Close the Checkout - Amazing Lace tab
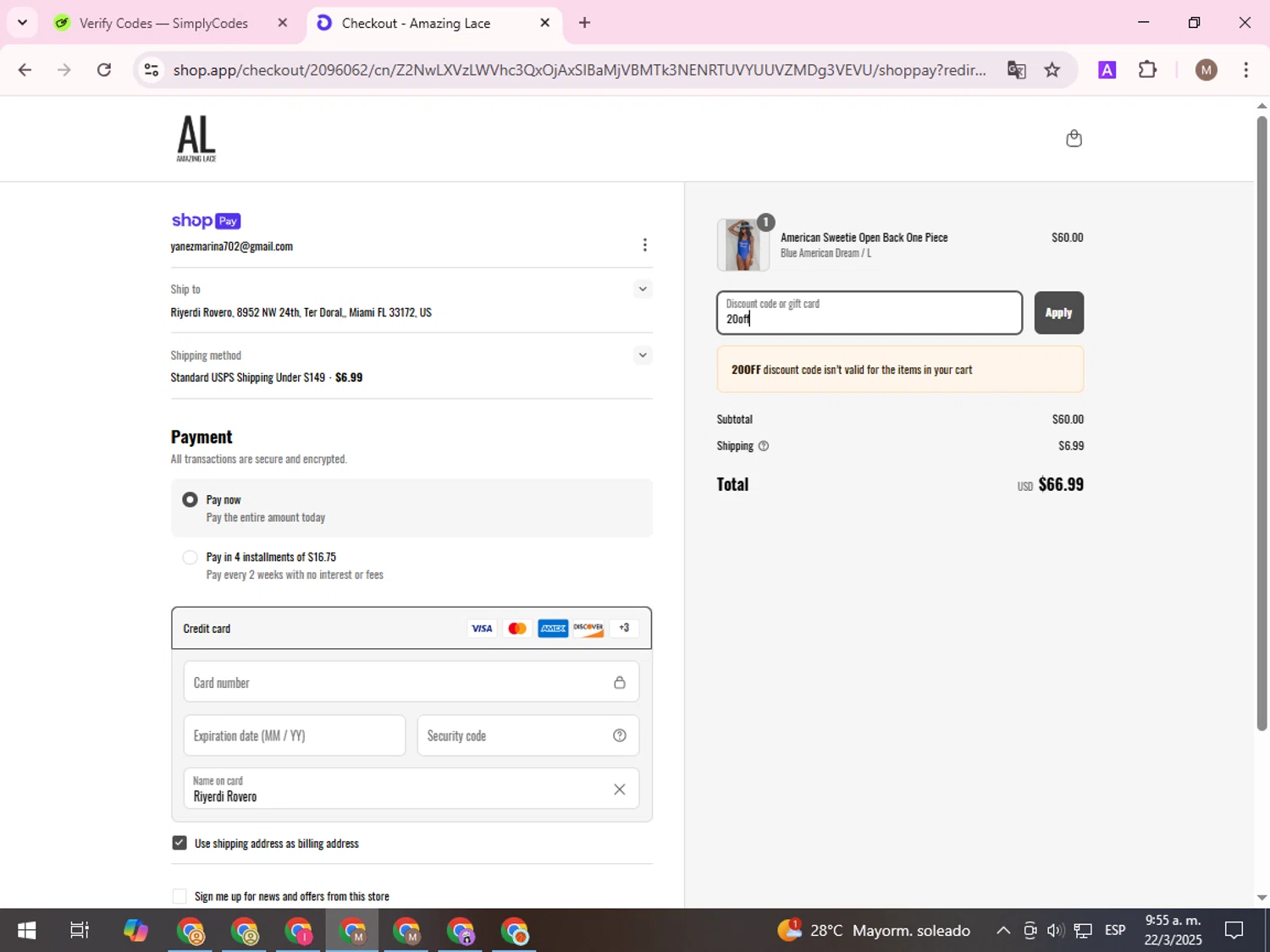The image size is (1270, 952). pos(545,23)
